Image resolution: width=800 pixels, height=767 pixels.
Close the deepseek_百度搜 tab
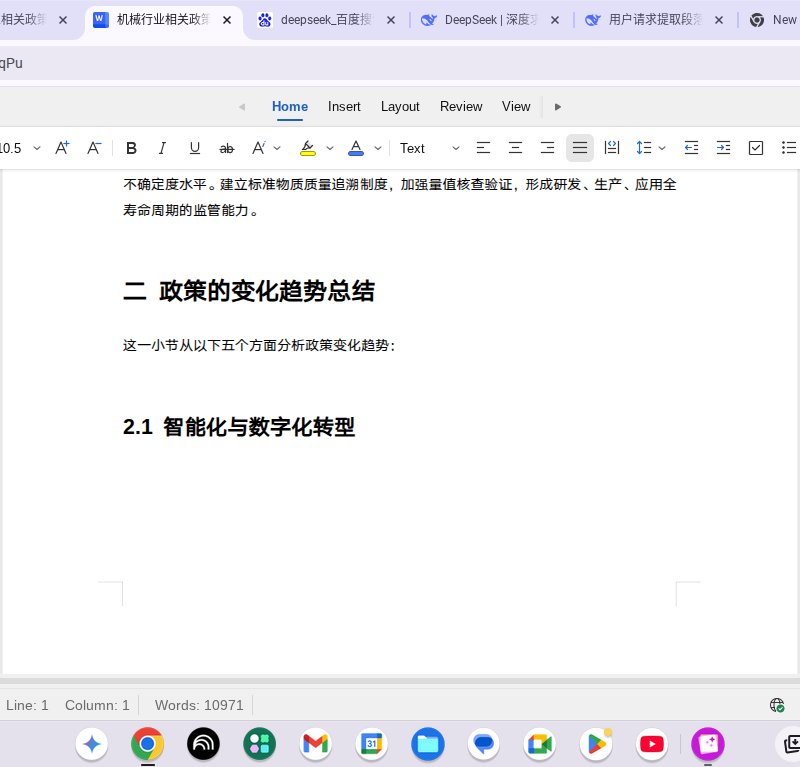(391, 20)
